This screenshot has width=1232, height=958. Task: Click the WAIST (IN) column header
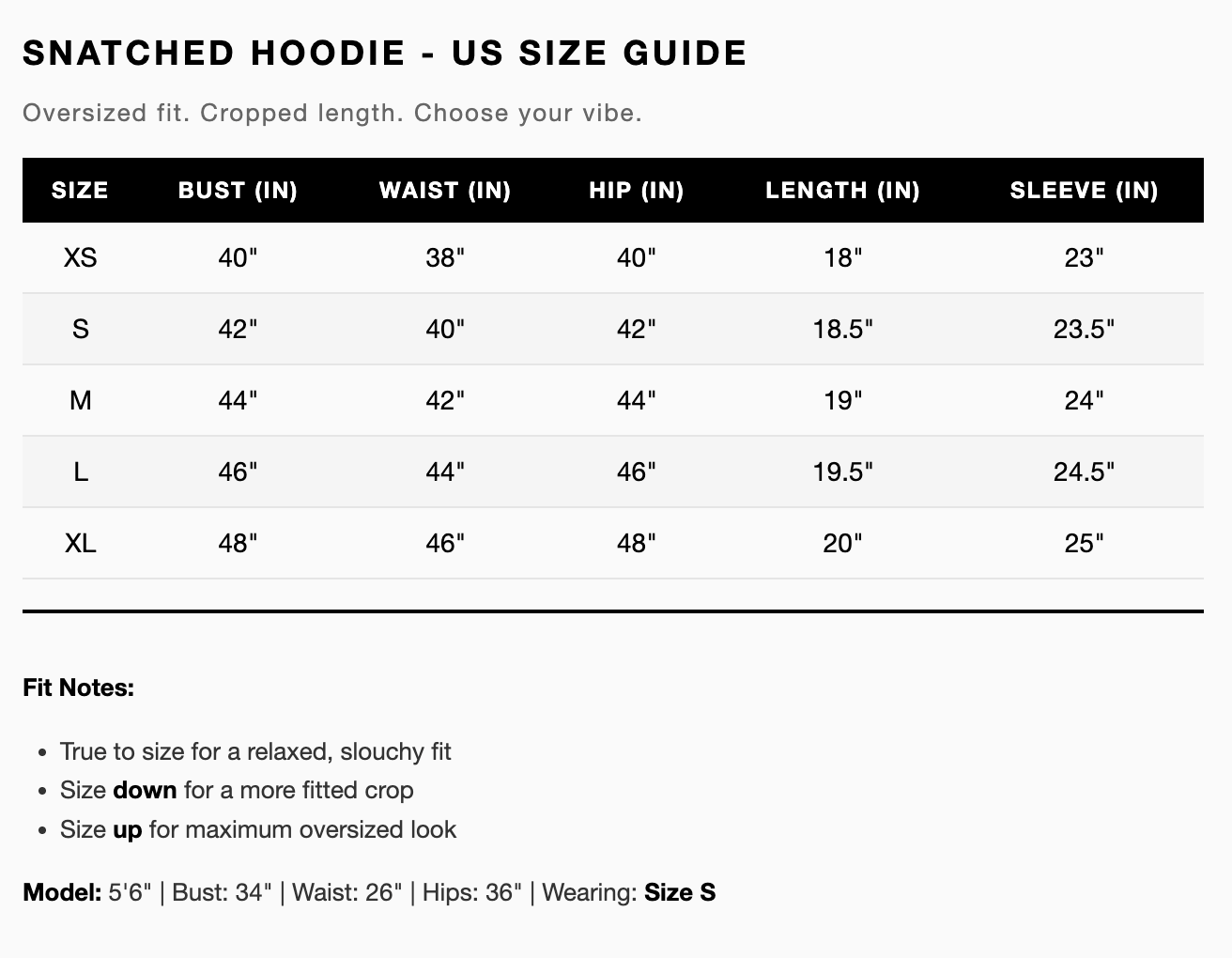coord(445,191)
